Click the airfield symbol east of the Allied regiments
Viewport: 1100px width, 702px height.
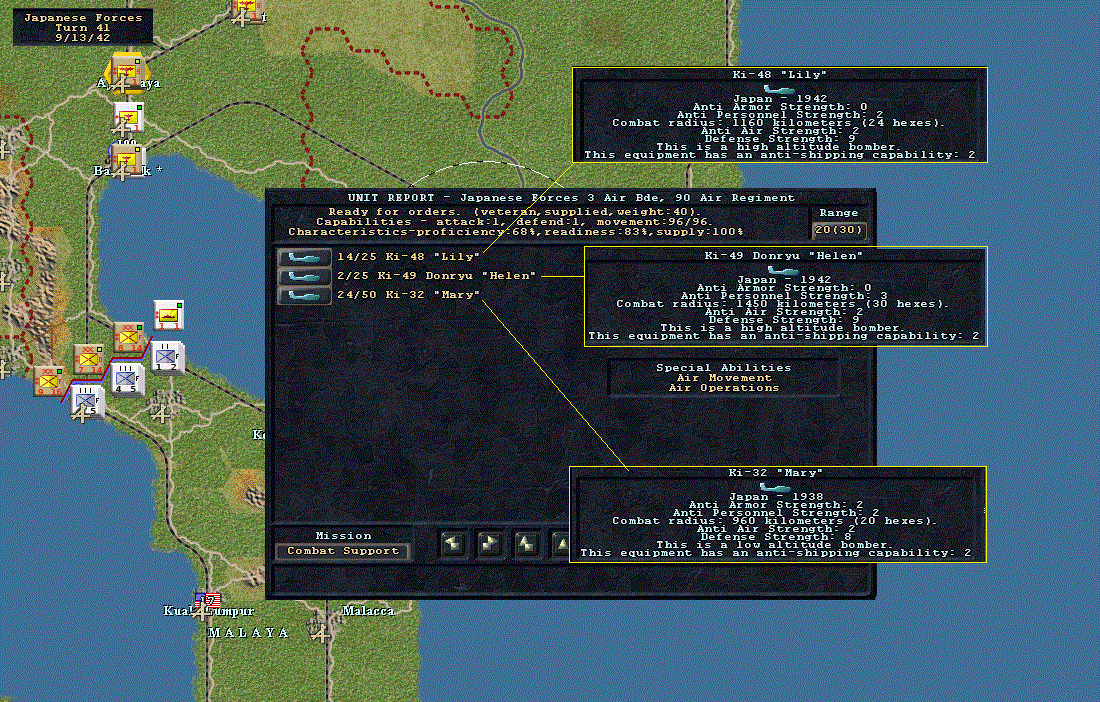[x=161, y=414]
